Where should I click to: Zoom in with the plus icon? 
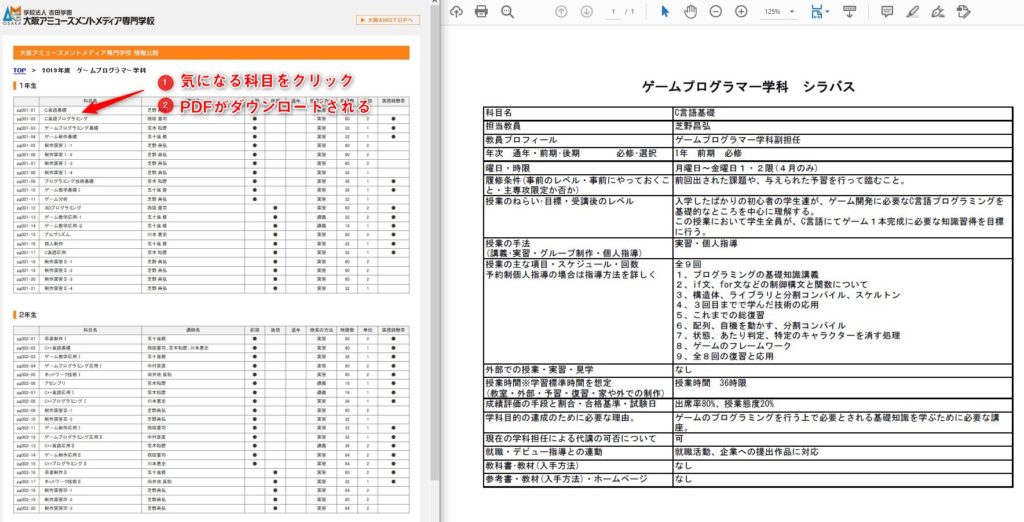[741, 11]
